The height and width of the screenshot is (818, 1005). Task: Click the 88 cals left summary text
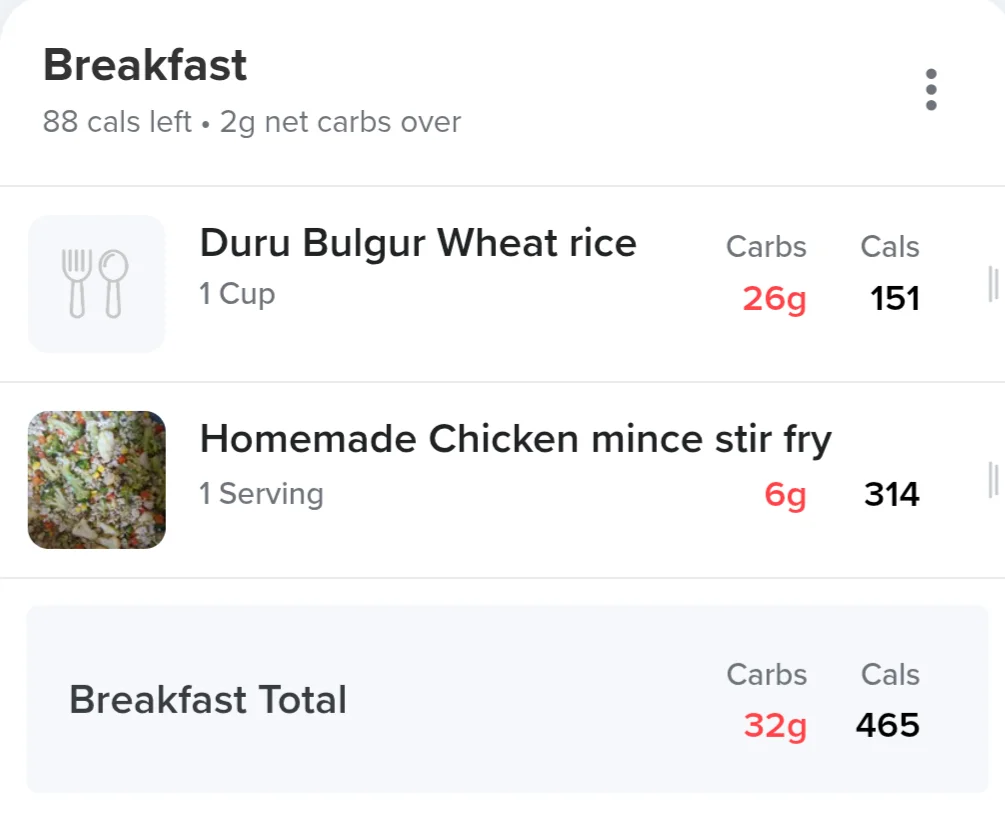[x=117, y=122]
